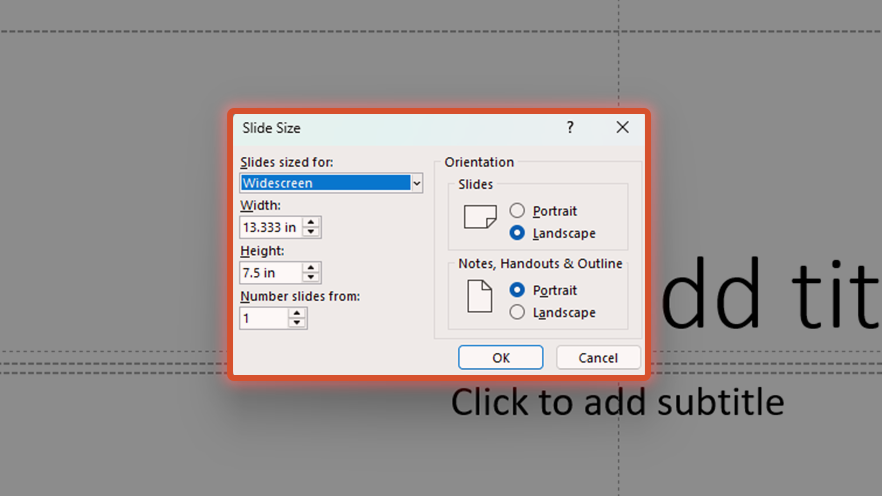Increase Height with up spinner arrow
The height and width of the screenshot is (496, 882).
coord(311,268)
